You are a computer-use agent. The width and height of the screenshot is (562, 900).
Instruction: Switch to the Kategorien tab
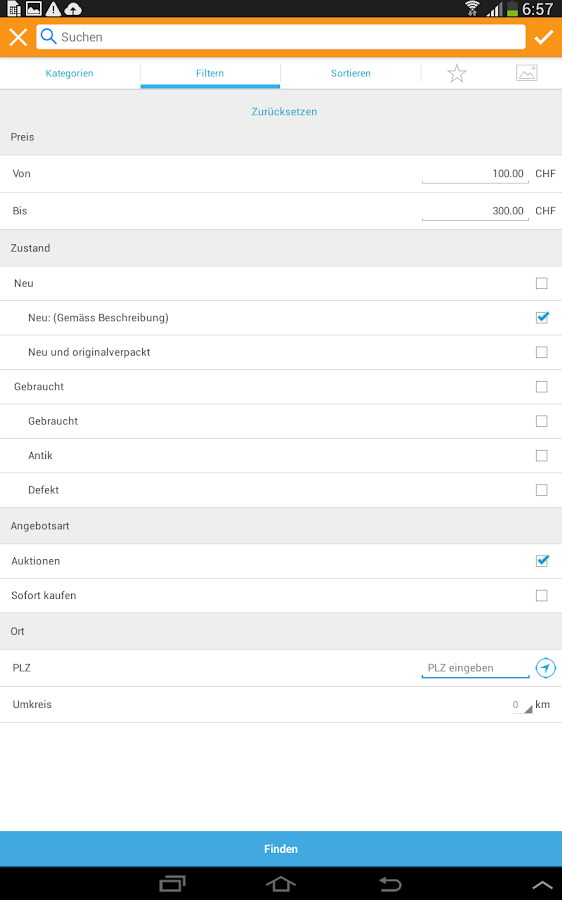[x=69, y=73]
